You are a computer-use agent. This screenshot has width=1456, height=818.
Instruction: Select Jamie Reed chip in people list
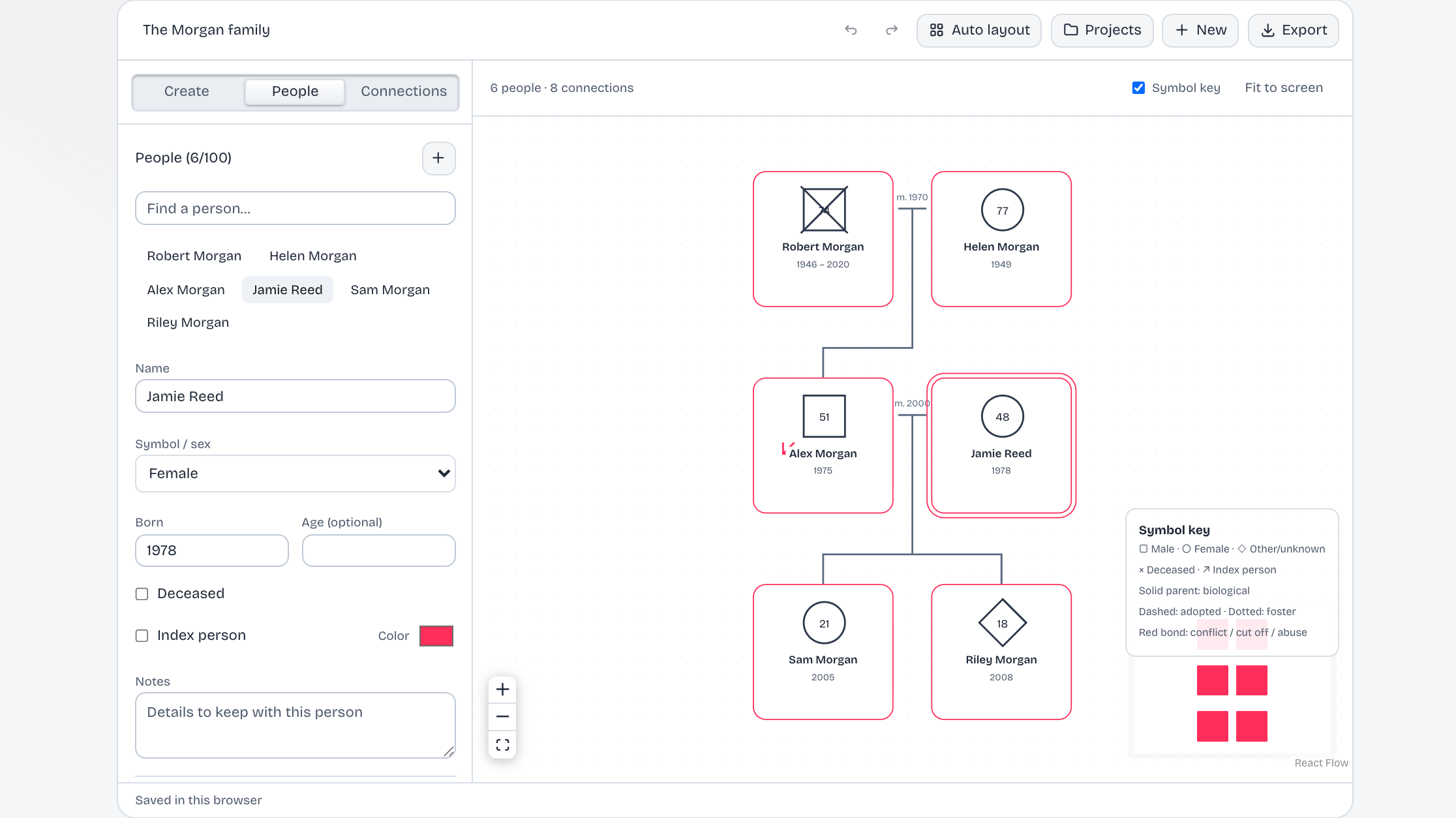coord(287,290)
